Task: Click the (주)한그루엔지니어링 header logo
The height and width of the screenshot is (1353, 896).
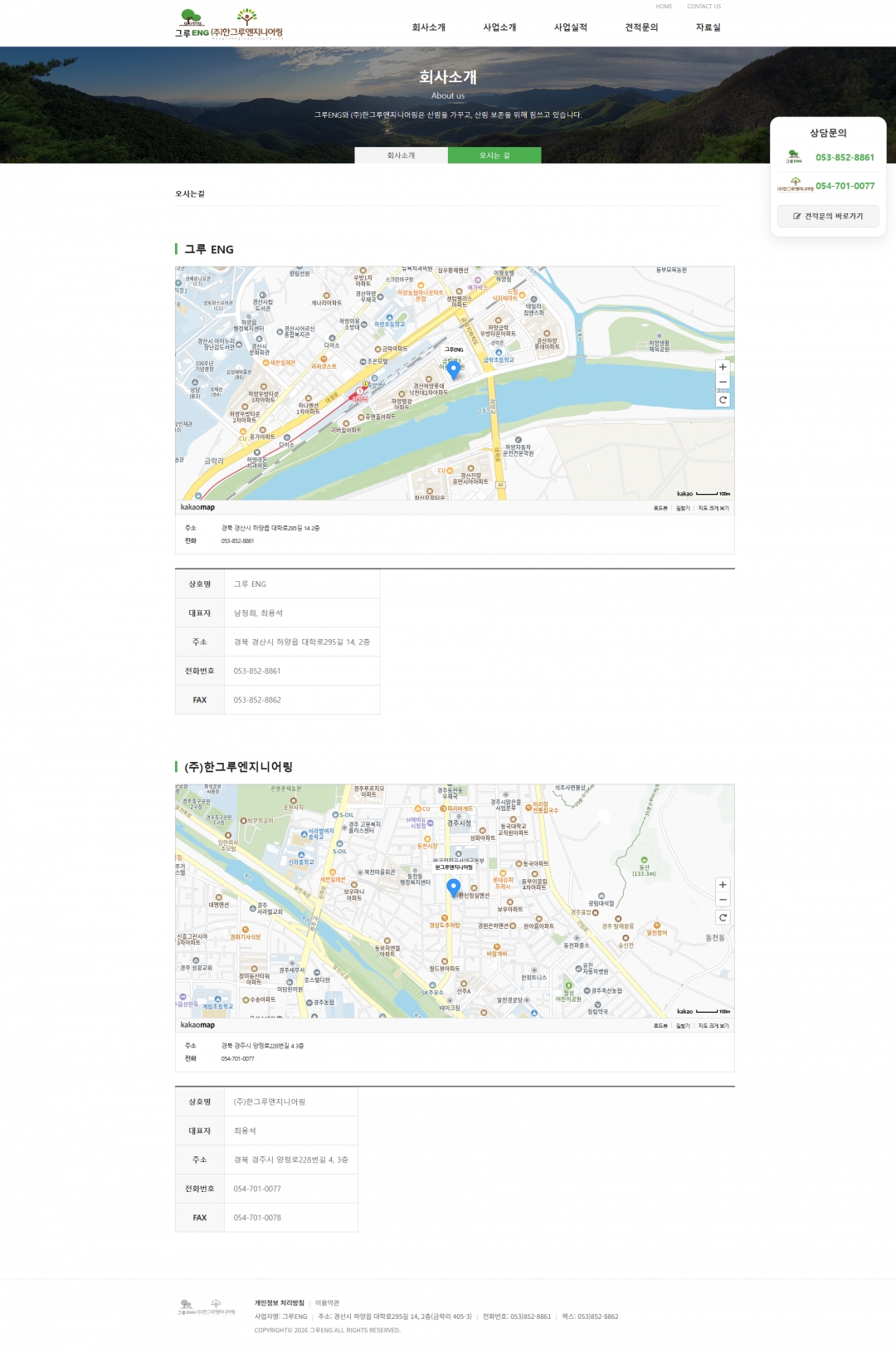Action: (x=247, y=24)
